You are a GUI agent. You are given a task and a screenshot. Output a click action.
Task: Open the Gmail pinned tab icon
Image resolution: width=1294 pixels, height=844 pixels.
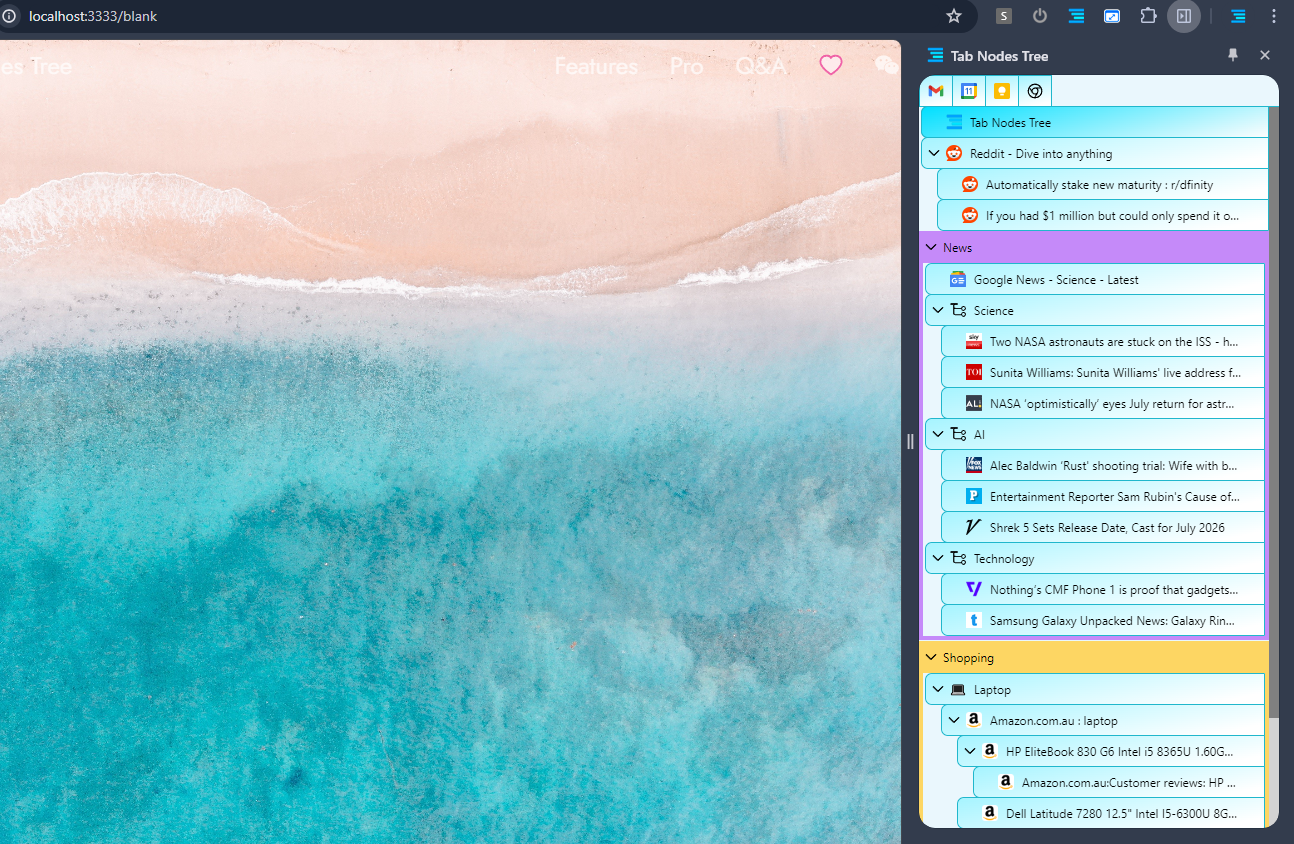click(936, 91)
